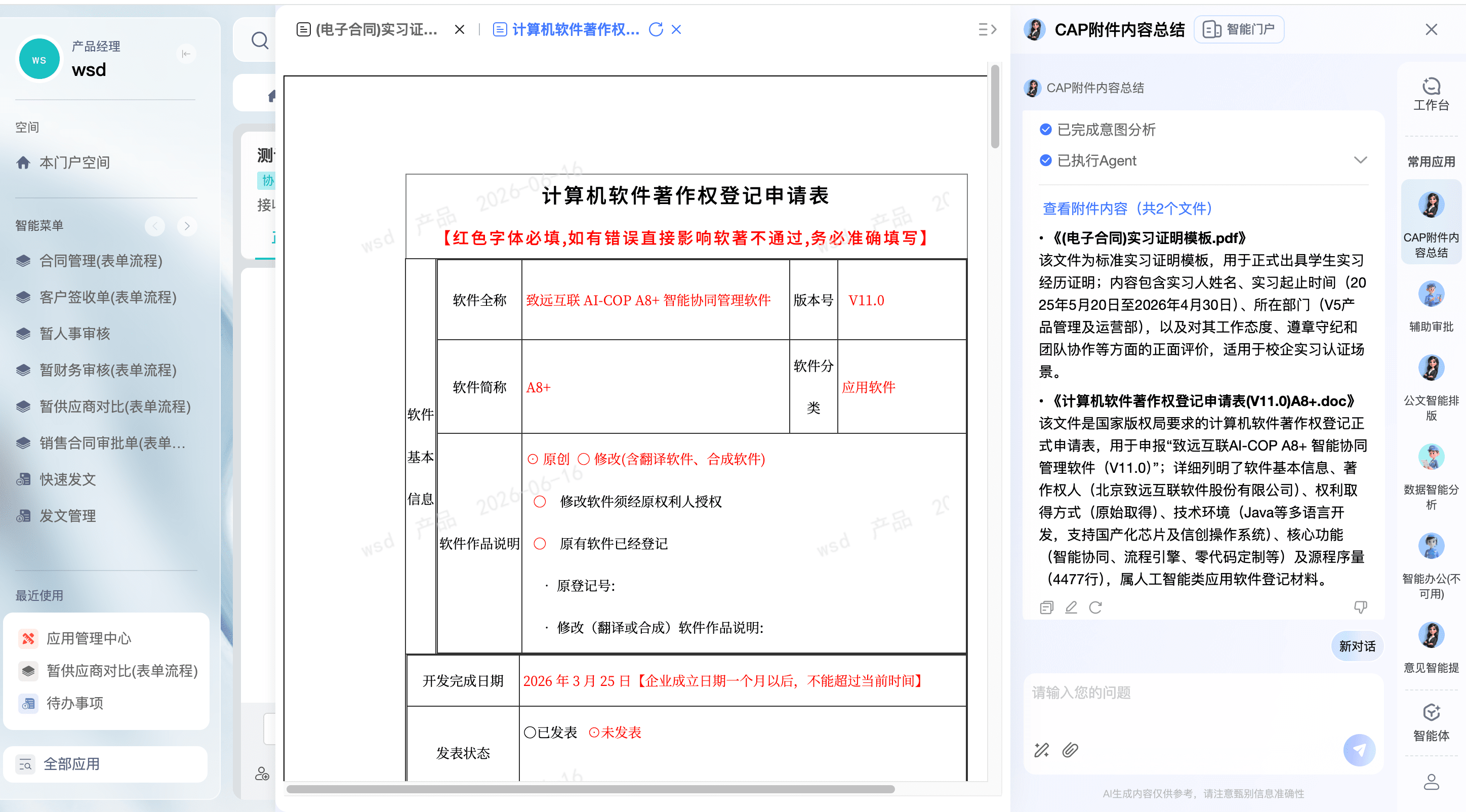Screen dimensions: 1466x812
Task: Click the magic wand icon in chat input
Action: click(1041, 750)
